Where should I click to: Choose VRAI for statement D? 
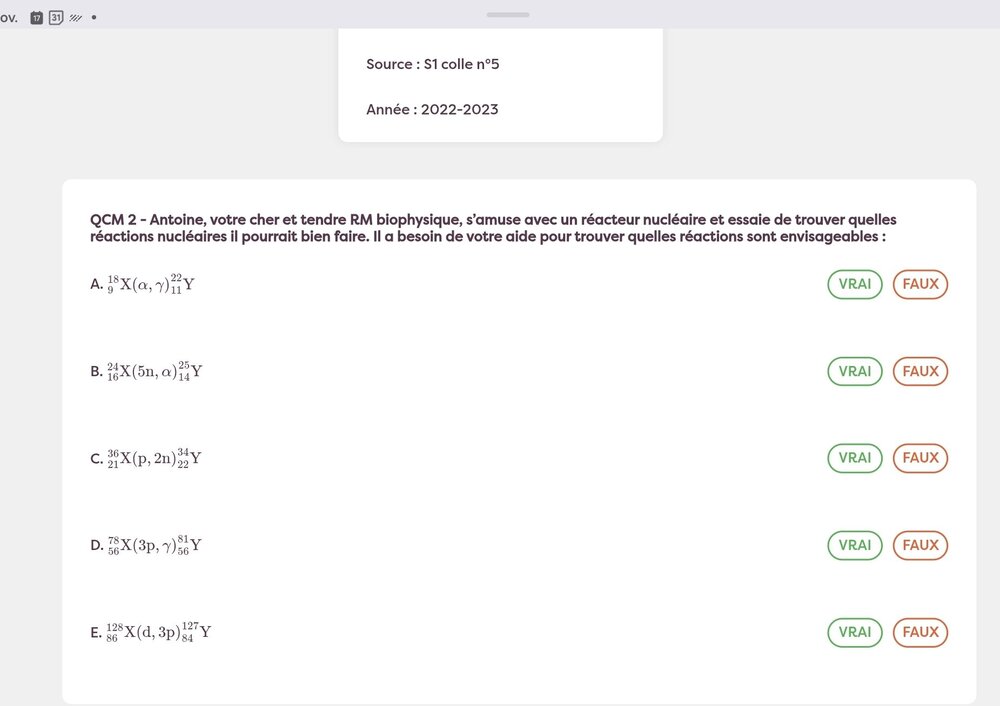coord(854,545)
